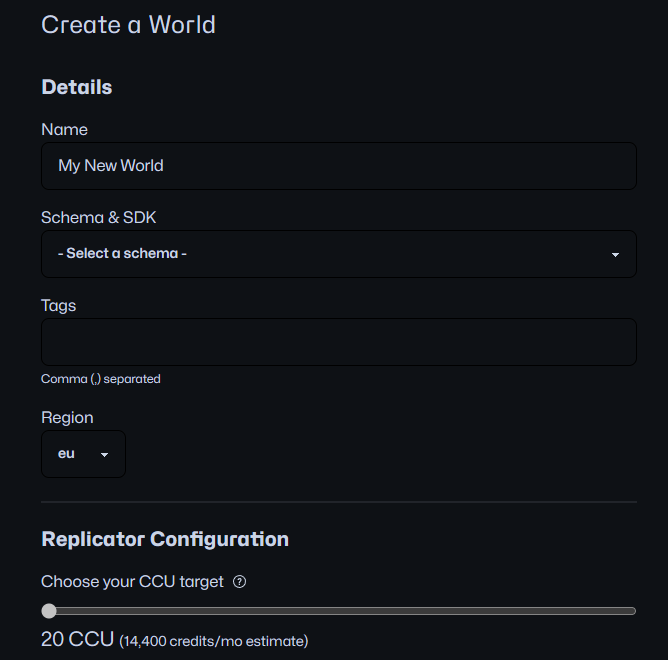
Task: Click the middle of the CCU slider track
Action: pos(340,611)
